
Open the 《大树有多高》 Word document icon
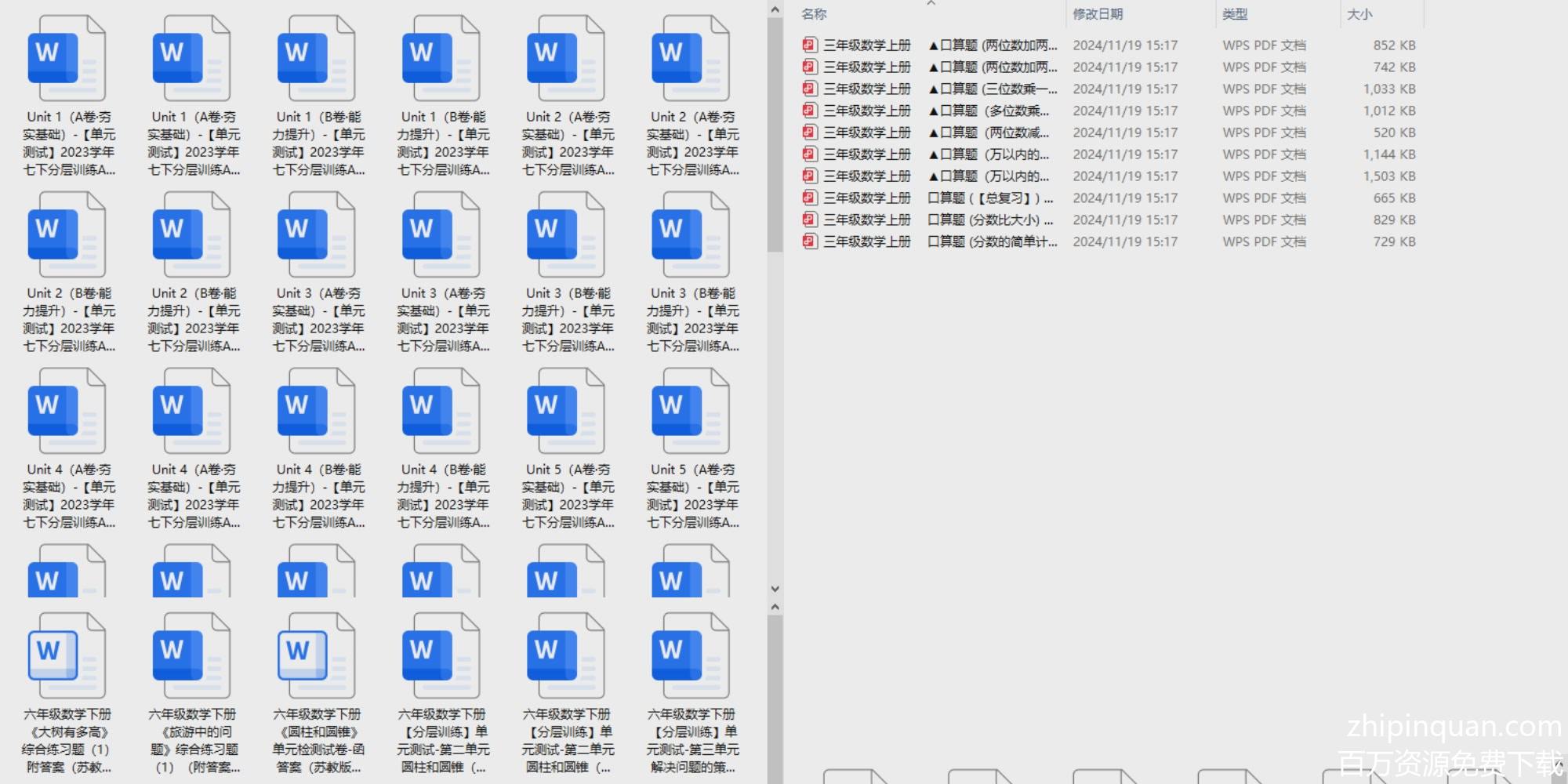pyautogui.click(x=67, y=655)
